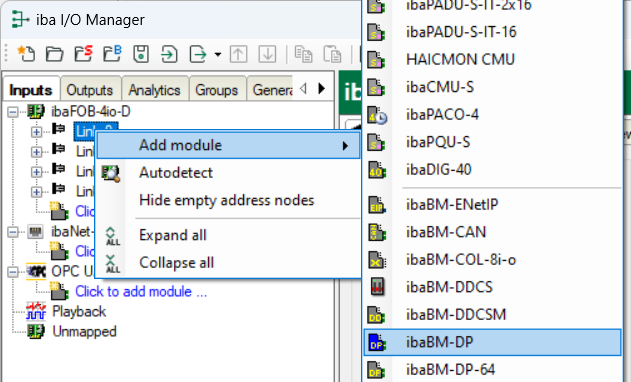The image size is (631, 382).
Task: Click the new configuration toolbar icon
Action: point(26,54)
